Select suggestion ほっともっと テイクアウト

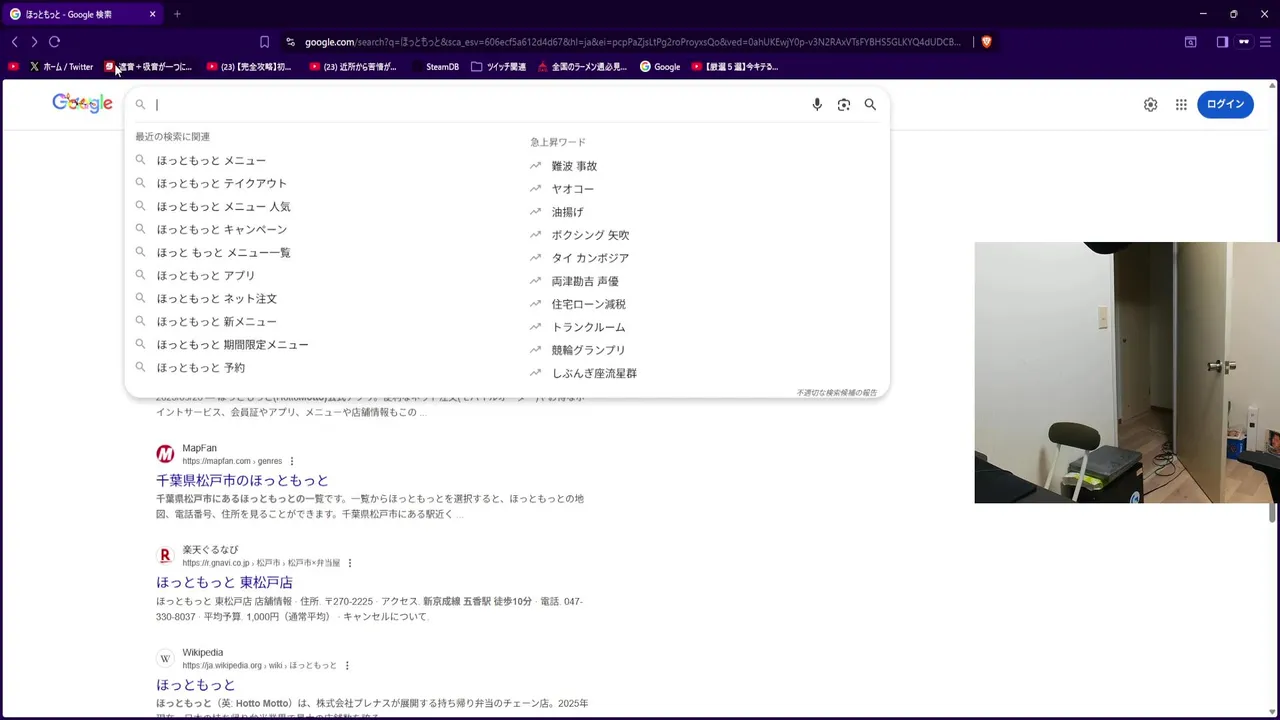tap(221, 183)
